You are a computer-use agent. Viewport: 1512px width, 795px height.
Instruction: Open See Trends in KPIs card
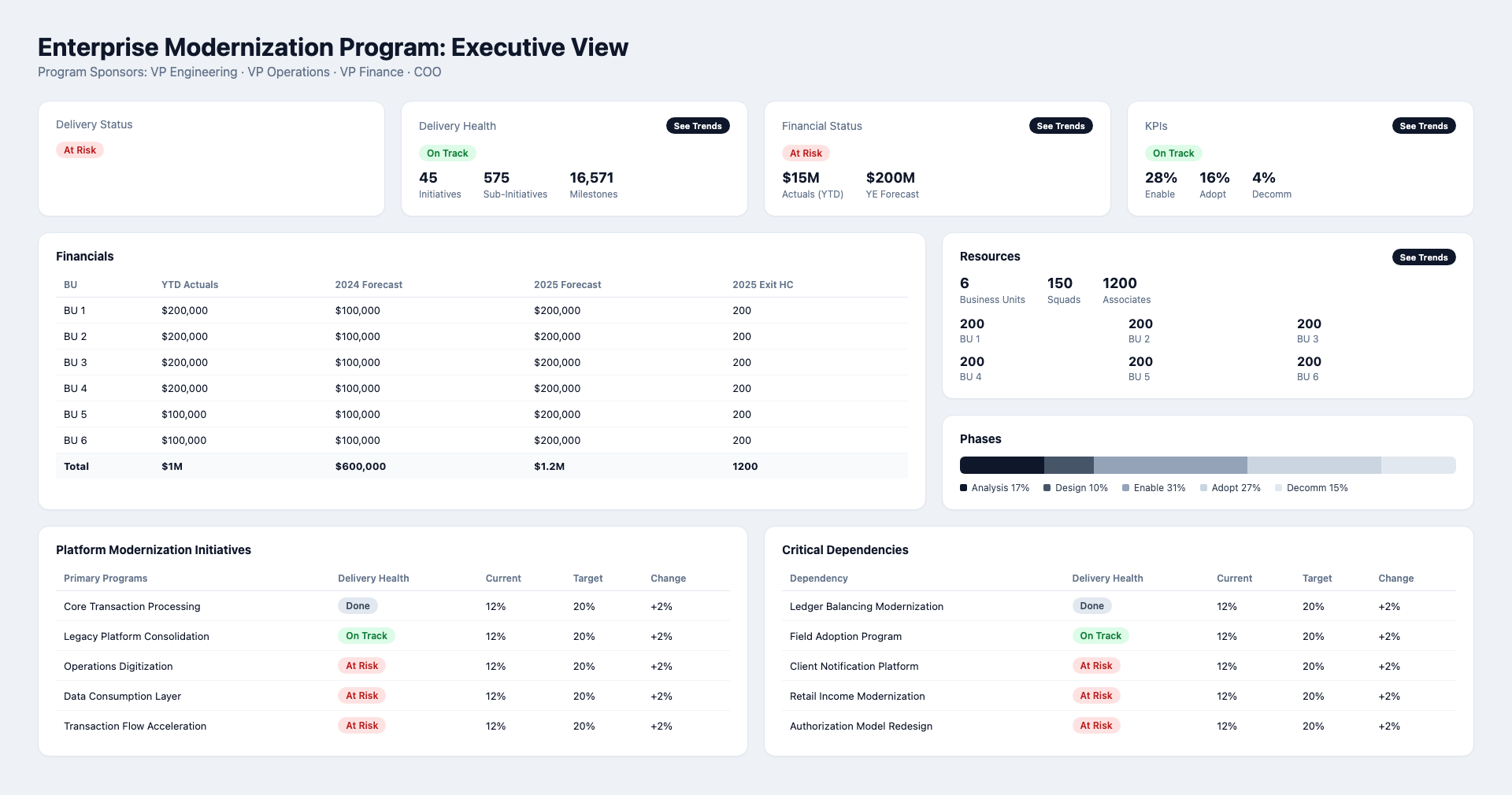pos(1424,126)
